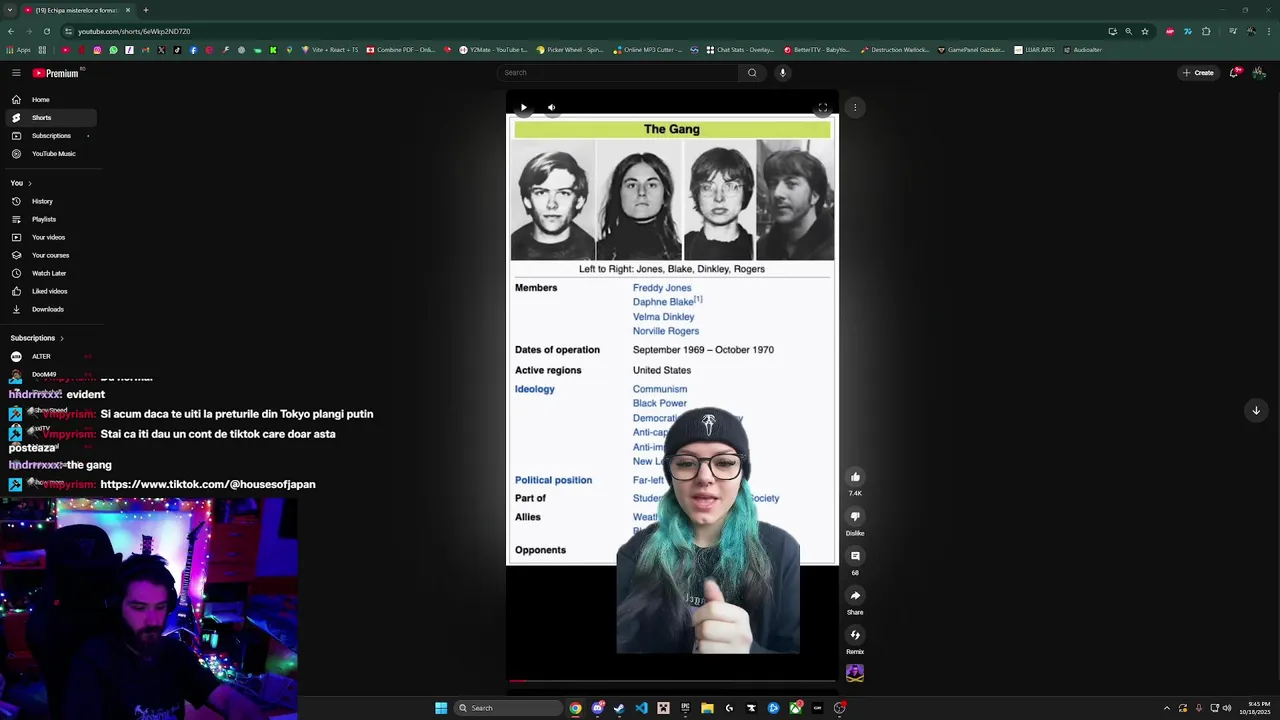Start voice search with the microphone
The image size is (1280, 720).
(783, 72)
